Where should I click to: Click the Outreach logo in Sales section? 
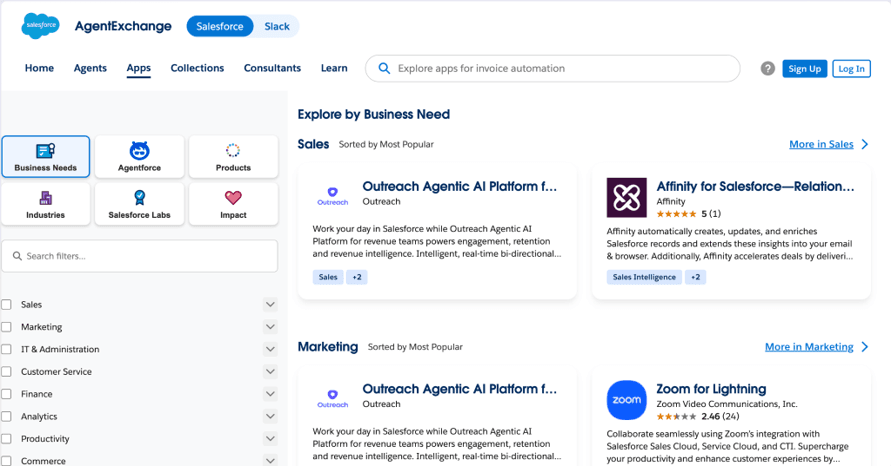332,196
